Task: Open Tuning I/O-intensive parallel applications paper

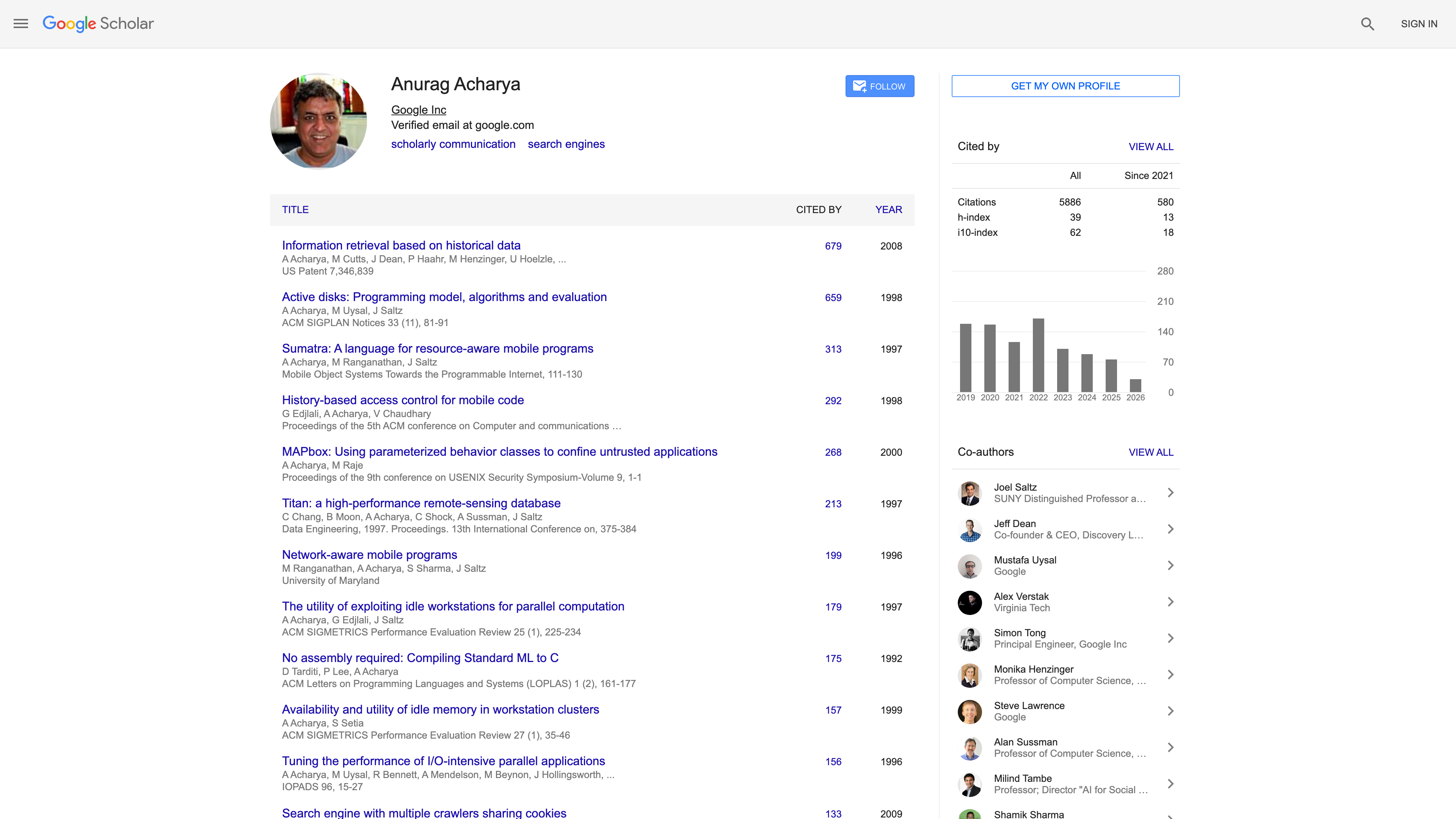Action: tap(444, 761)
